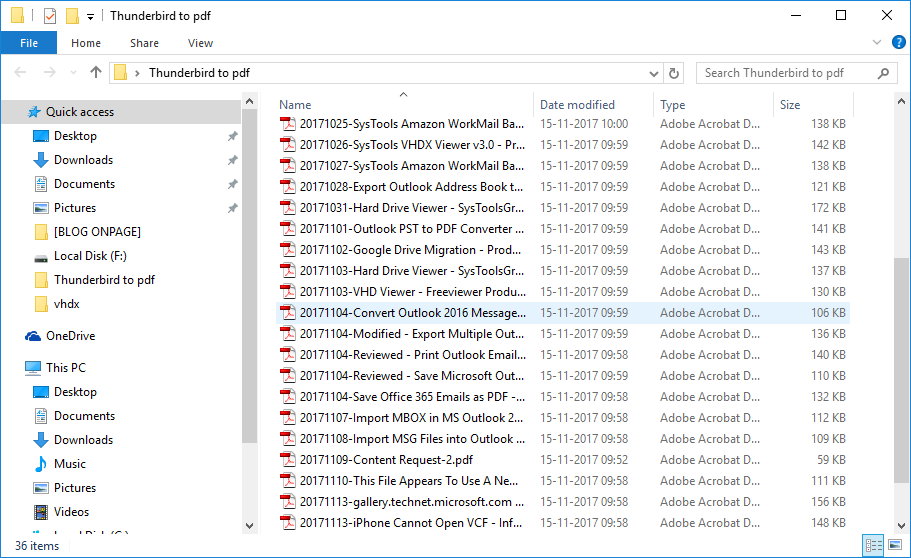Image resolution: width=911 pixels, height=558 pixels.
Task: Switch to the Home ribbon tab
Action: click(86, 43)
